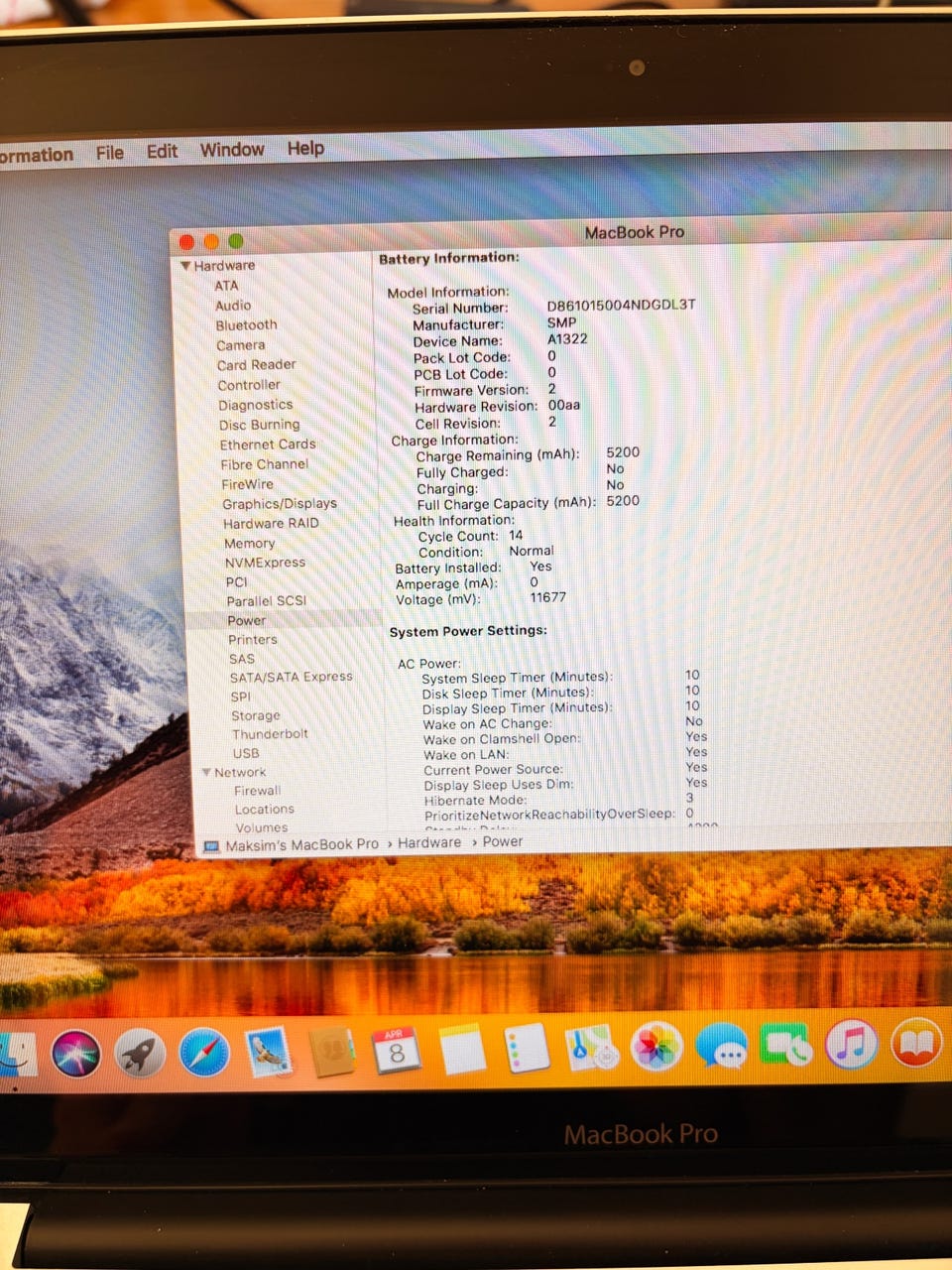Open Safari compass icon in dock

click(x=204, y=1053)
